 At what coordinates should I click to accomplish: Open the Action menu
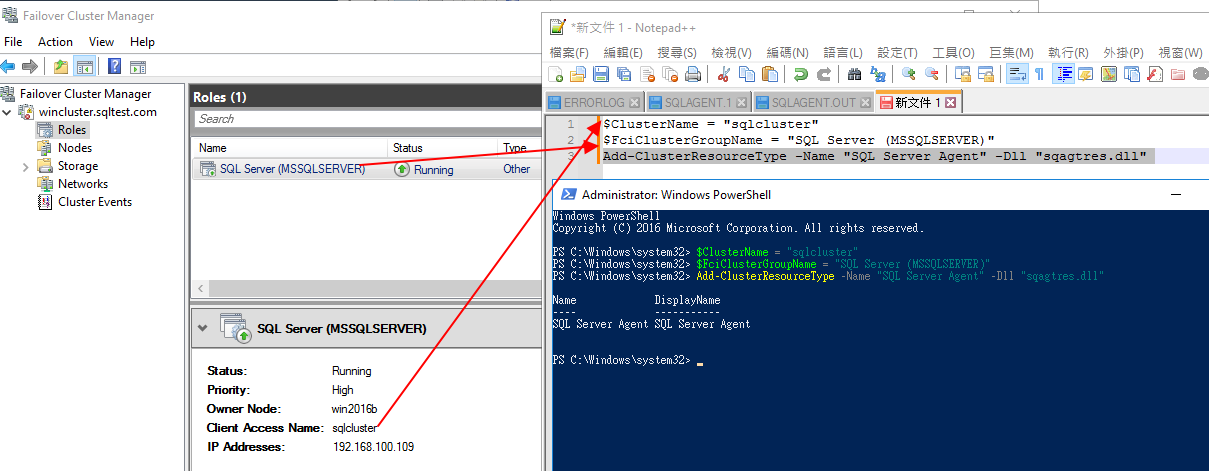click(55, 42)
